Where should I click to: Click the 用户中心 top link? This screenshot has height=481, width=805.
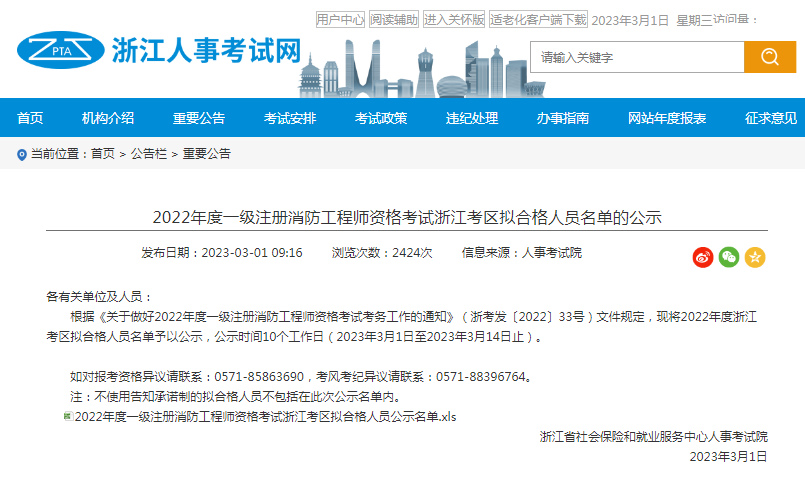340,19
